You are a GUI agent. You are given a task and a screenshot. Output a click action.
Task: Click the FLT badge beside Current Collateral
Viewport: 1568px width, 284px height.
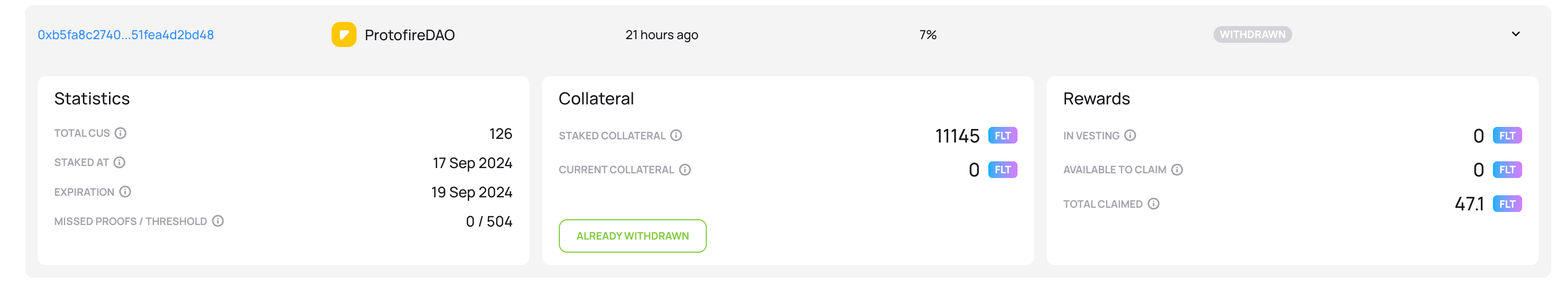tap(1002, 170)
